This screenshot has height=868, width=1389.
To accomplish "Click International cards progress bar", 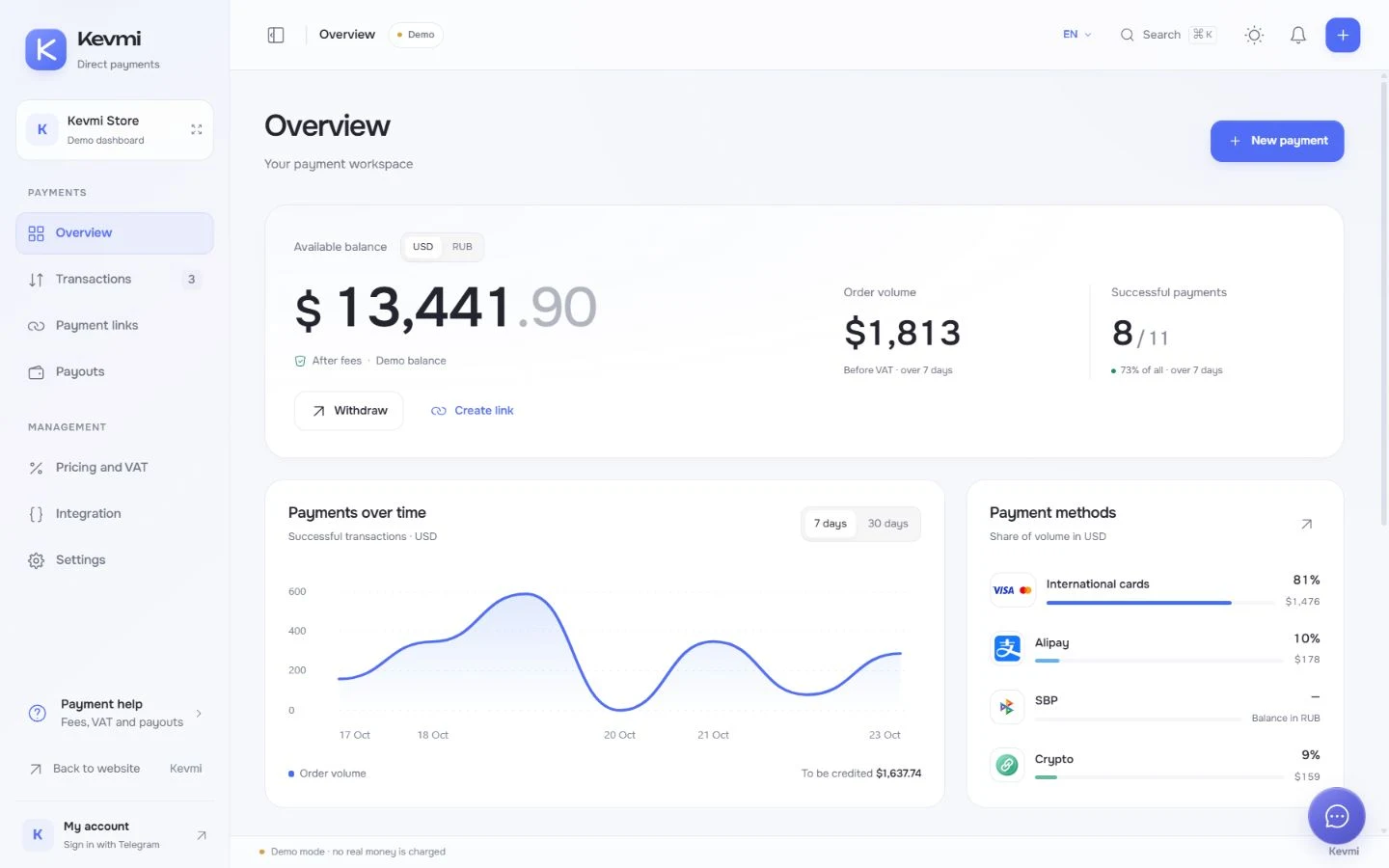I will coord(1160,603).
